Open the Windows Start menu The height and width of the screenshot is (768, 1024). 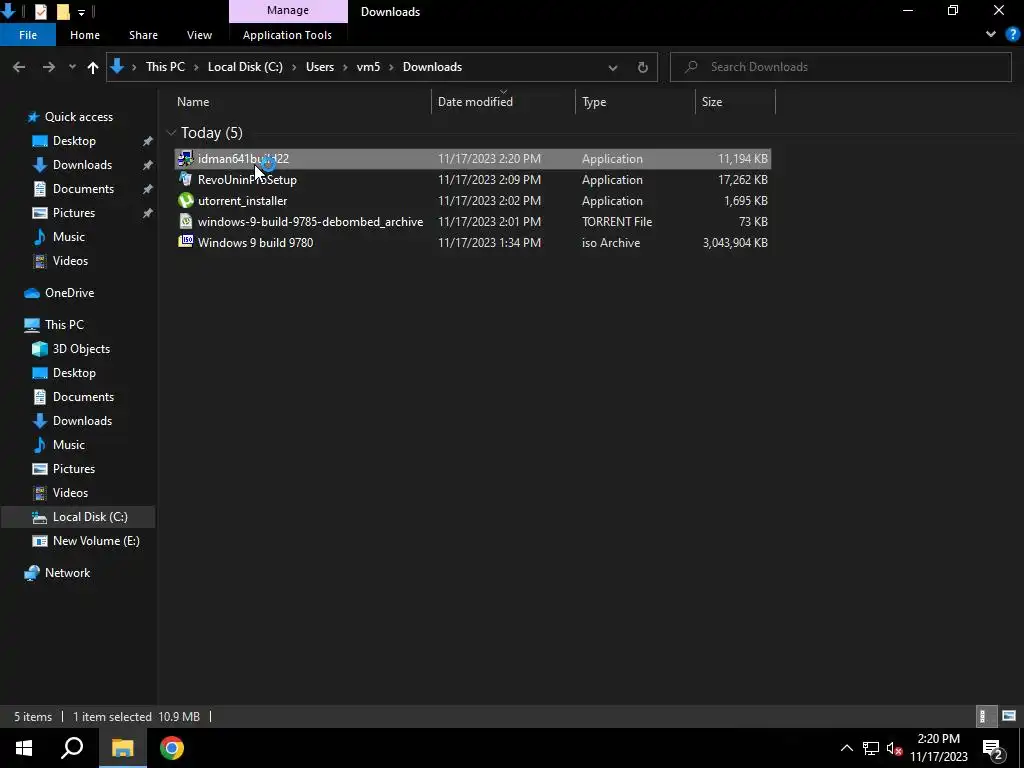(24, 748)
